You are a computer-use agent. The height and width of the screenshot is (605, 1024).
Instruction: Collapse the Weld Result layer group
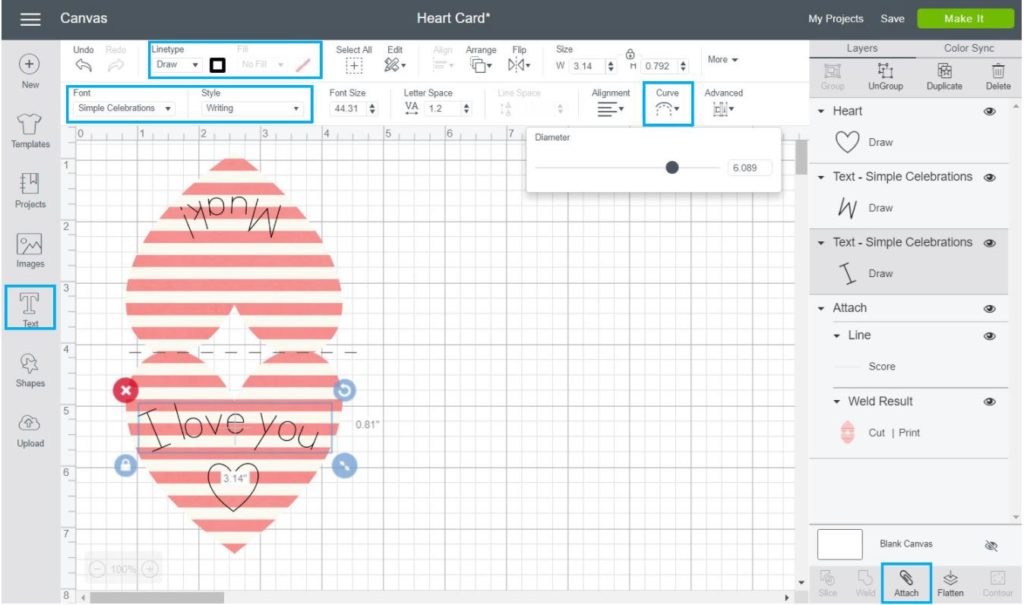[837, 402]
